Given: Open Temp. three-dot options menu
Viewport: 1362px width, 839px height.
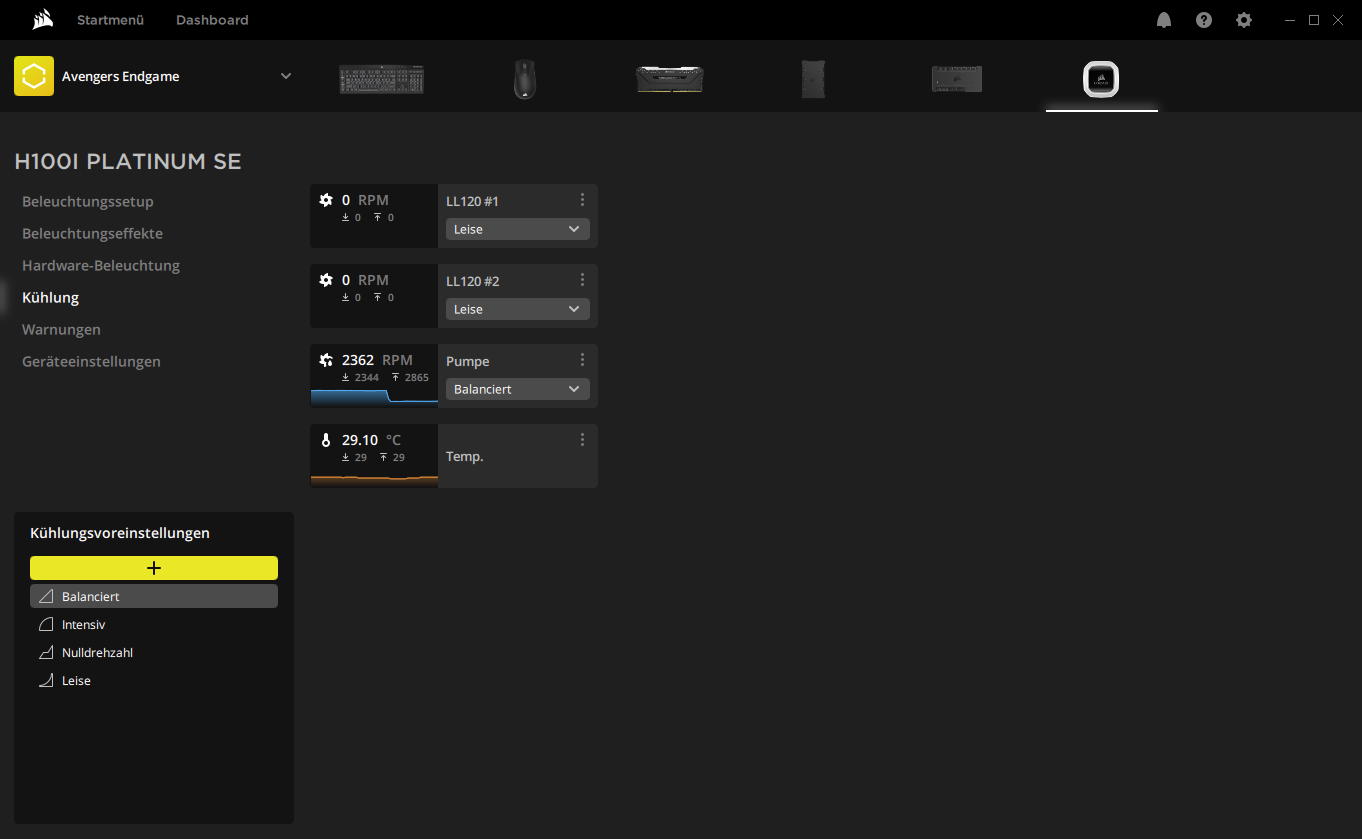Looking at the screenshot, I should (583, 440).
